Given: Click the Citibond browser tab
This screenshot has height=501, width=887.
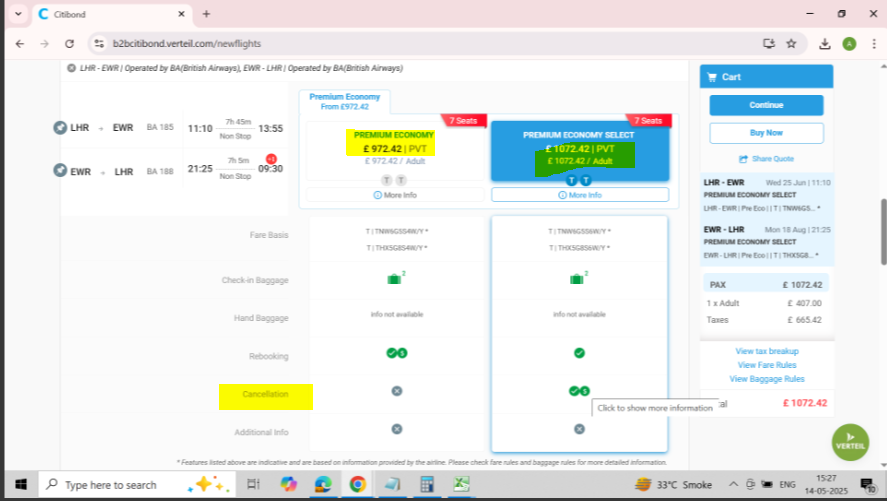Looking at the screenshot, I should [x=100, y=14].
